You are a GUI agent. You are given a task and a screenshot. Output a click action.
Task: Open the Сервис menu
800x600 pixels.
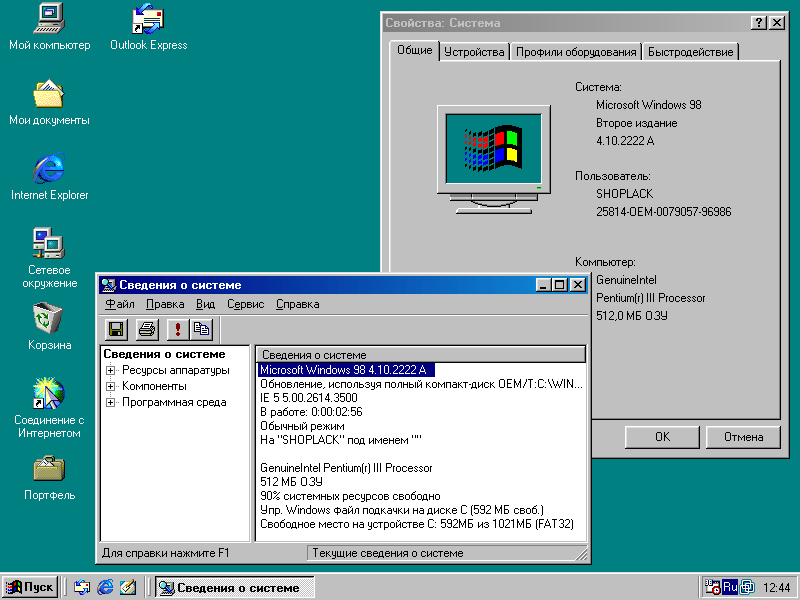246,304
